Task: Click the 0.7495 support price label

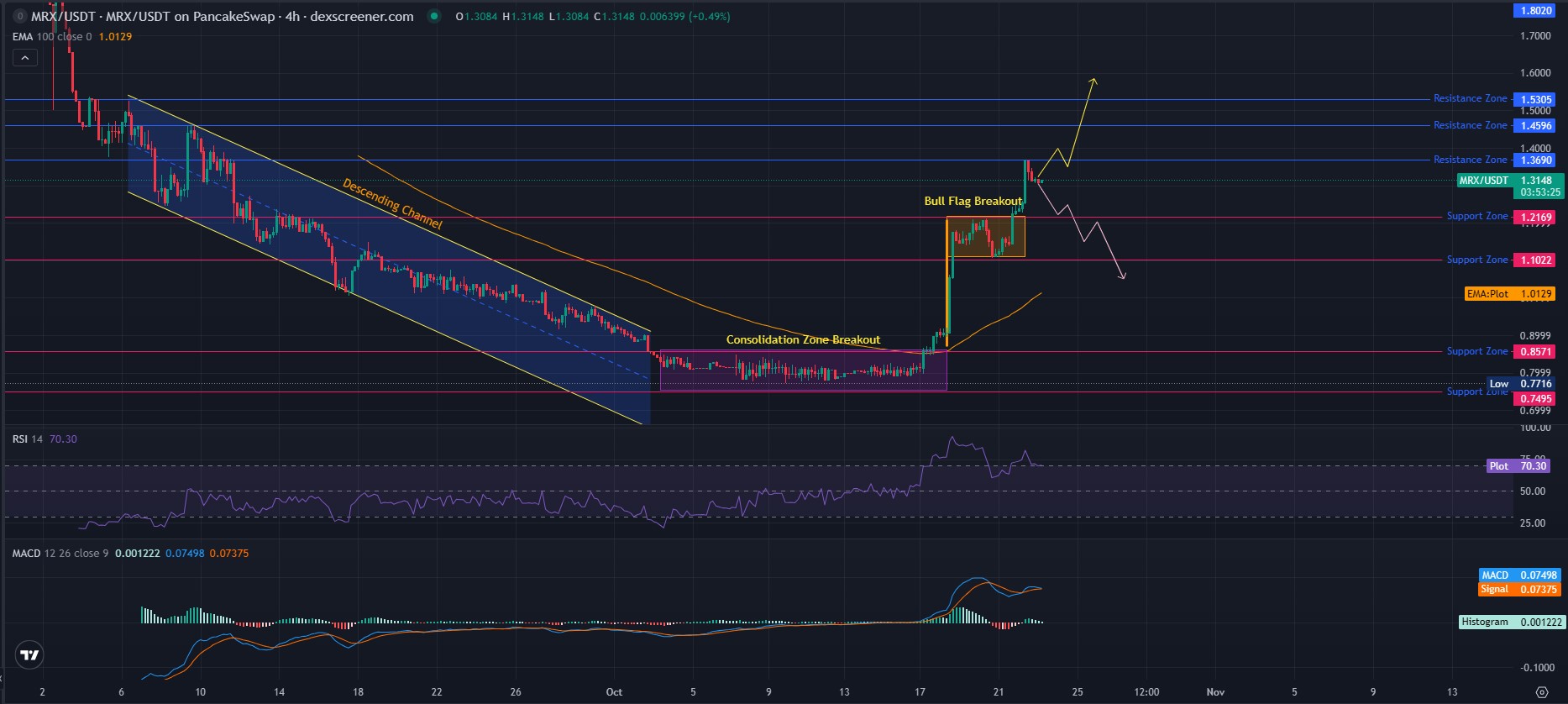Action: [1536, 399]
